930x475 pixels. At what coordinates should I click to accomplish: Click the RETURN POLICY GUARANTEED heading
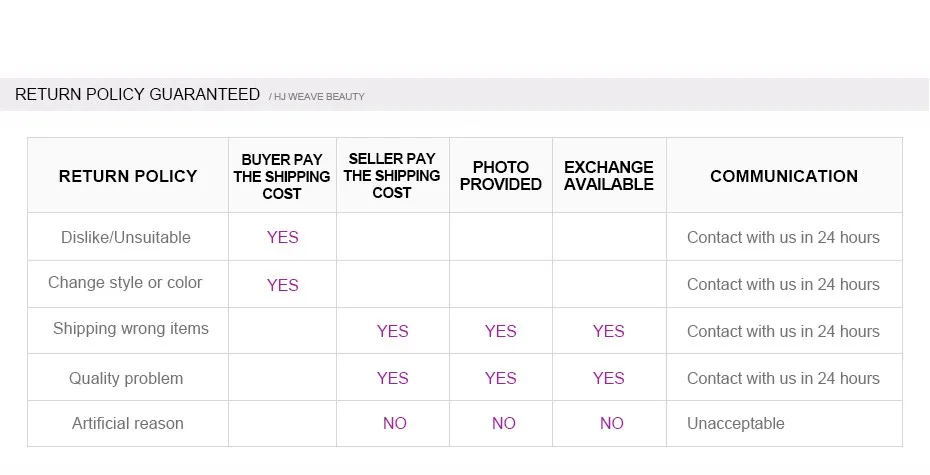click(x=137, y=95)
